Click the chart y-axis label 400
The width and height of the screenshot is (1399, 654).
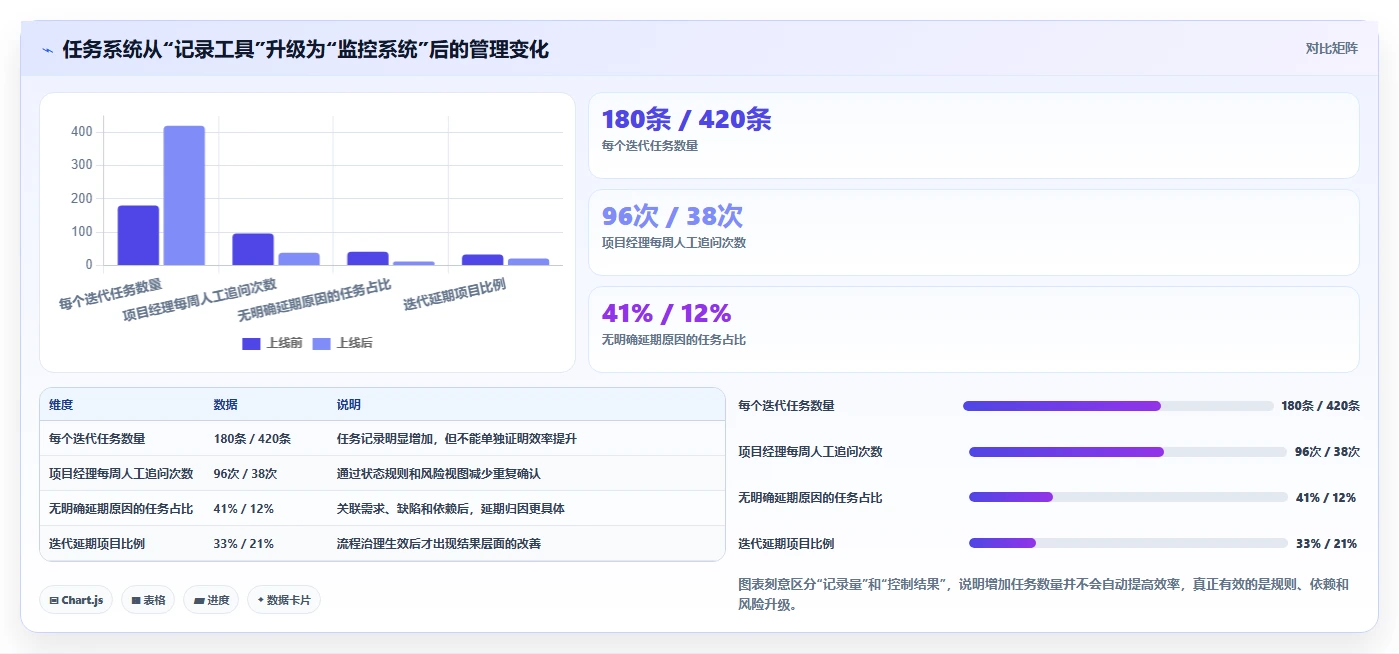tap(82, 132)
